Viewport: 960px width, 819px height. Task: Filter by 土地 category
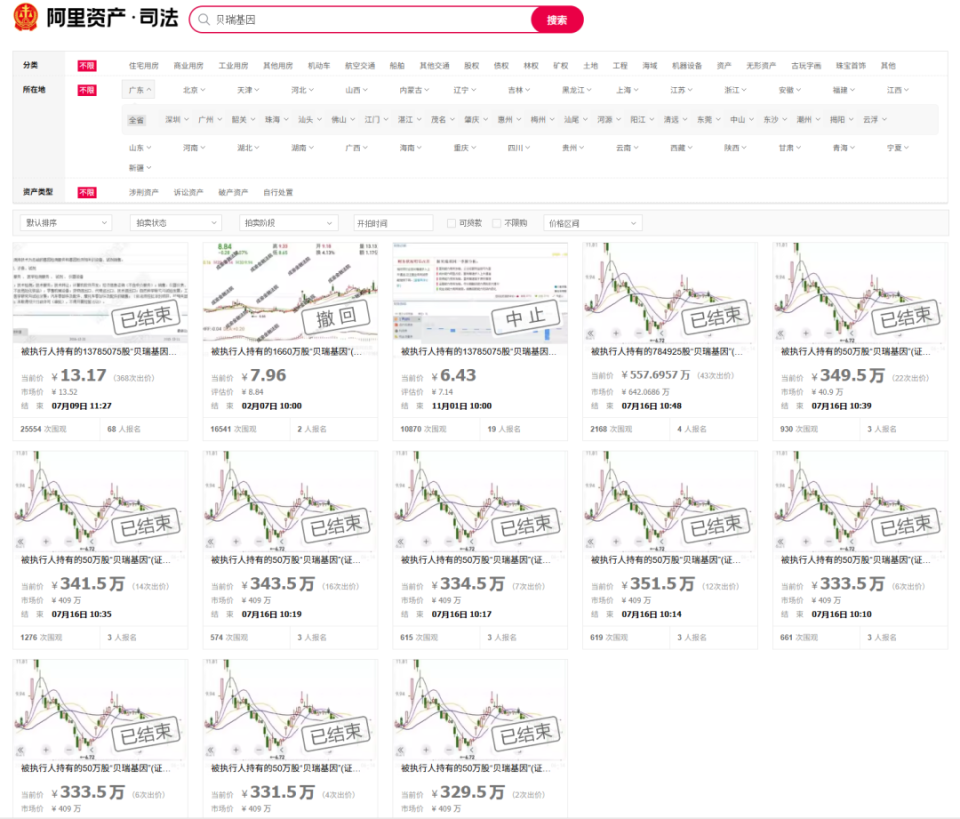pyautogui.click(x=590, y=65)
